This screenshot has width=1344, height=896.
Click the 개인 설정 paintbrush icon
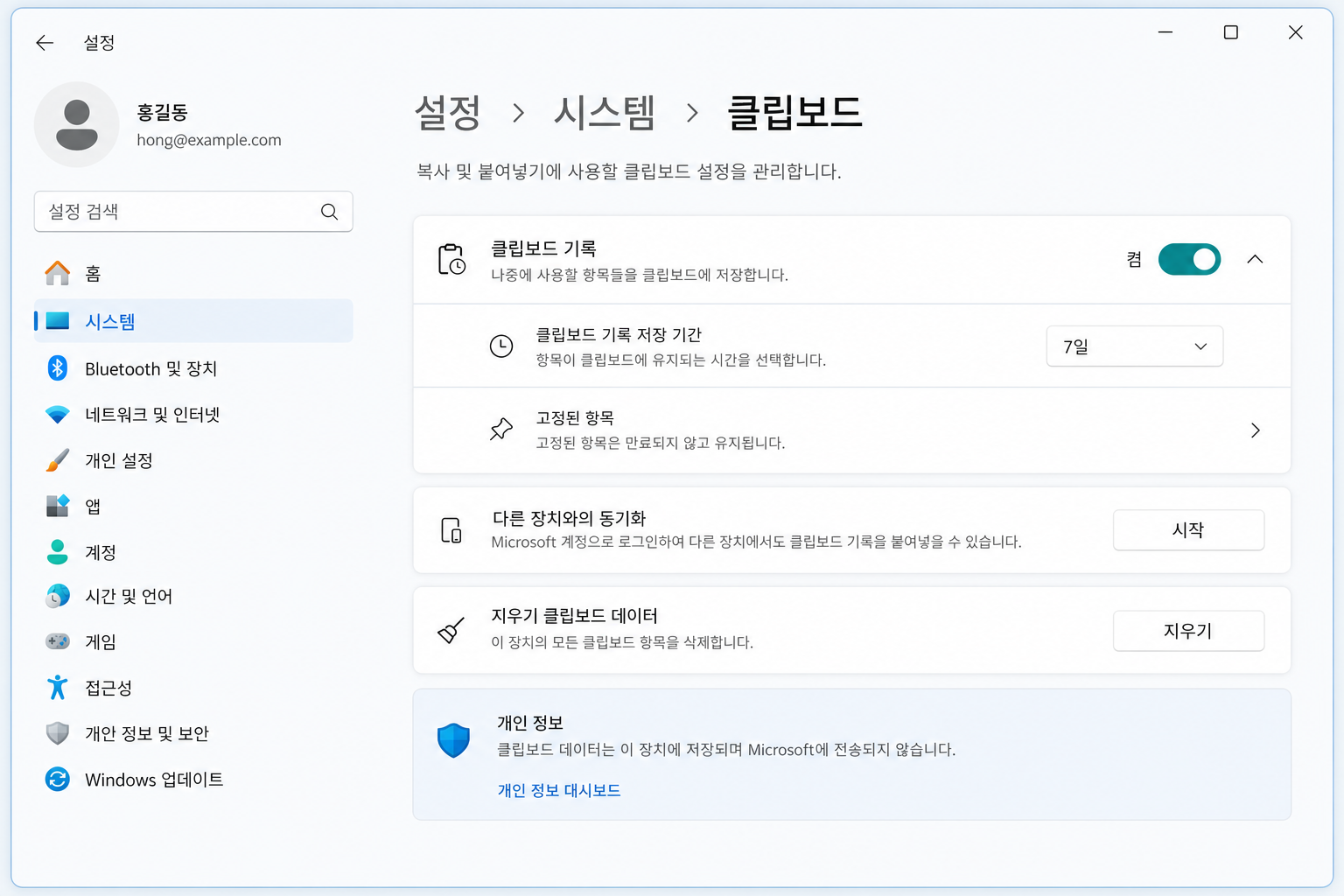[58, 460]
